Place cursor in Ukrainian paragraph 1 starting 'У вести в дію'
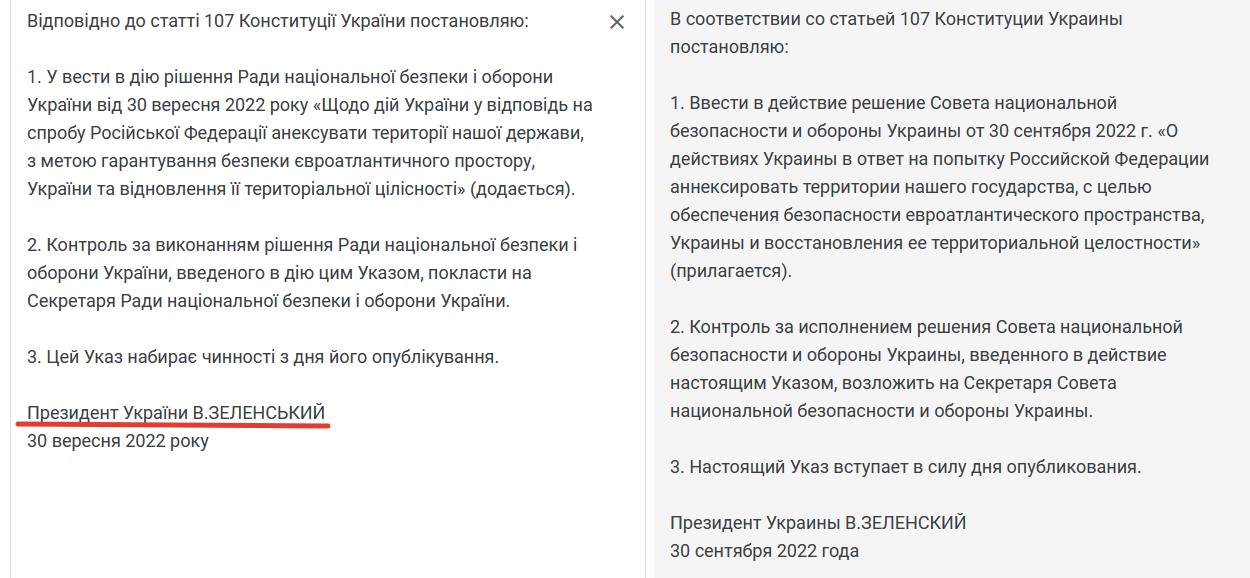Screen dimensions: 1250x578 (311, 133)
